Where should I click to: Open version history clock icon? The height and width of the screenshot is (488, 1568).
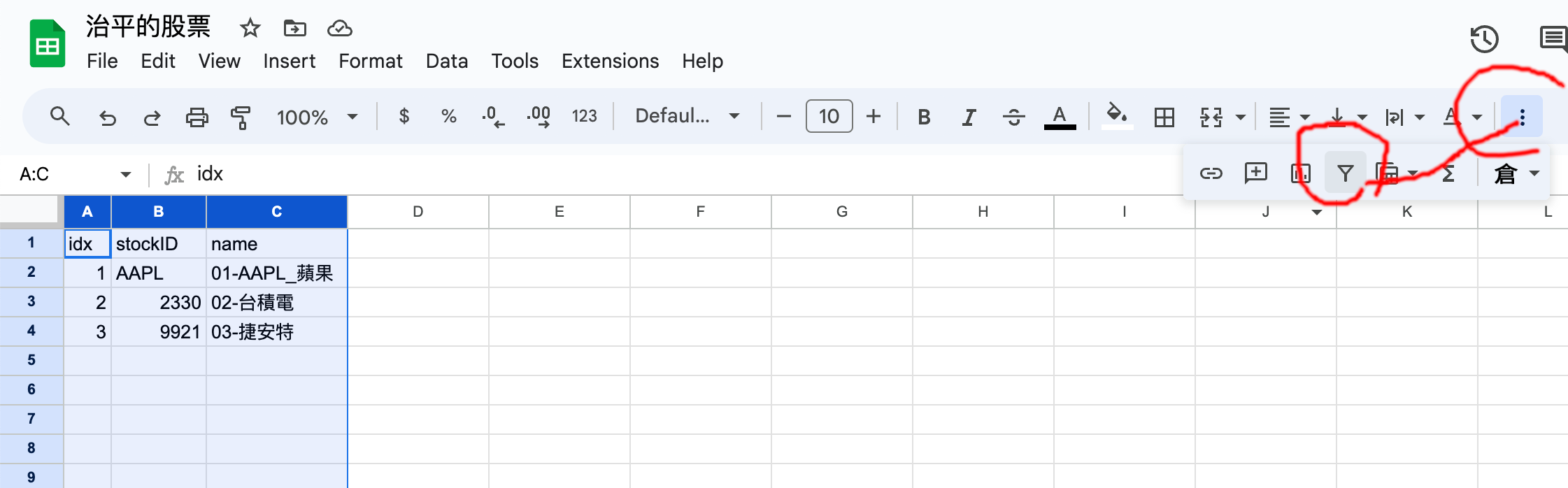[x=1484, y=39]
